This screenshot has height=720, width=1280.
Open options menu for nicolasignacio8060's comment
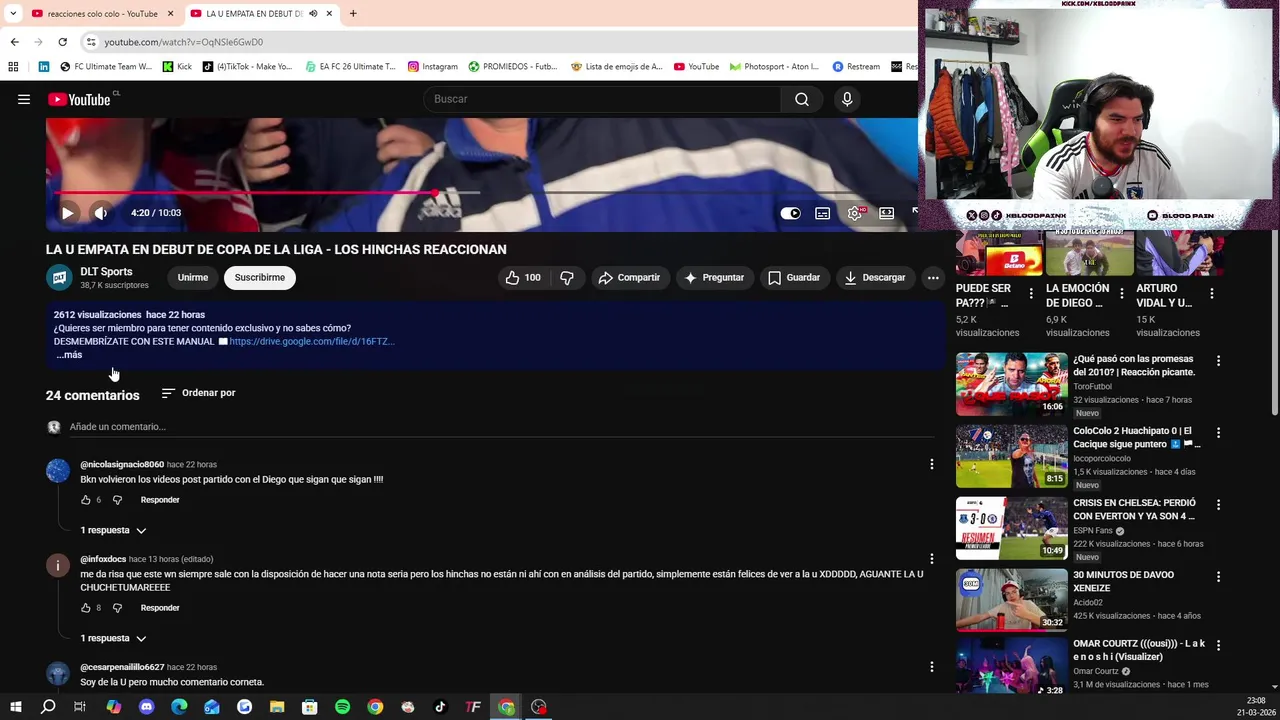coord(932,464)
